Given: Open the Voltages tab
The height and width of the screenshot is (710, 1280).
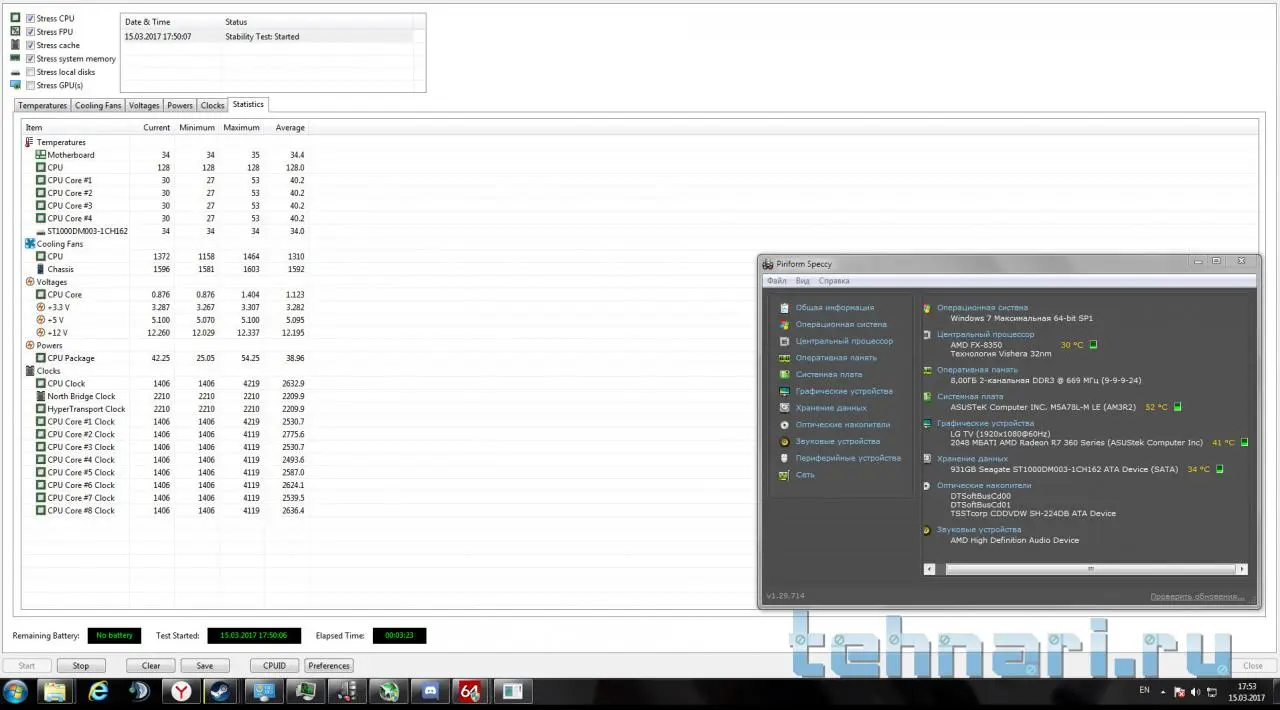Looking at the screenshot, I should (x=144, y=105).
